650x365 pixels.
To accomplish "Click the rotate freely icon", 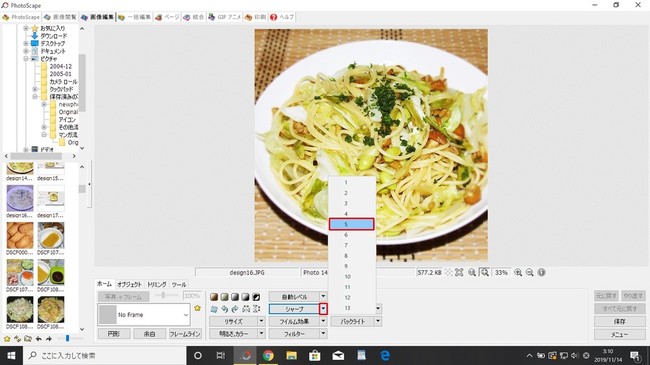I will (214, 309).
